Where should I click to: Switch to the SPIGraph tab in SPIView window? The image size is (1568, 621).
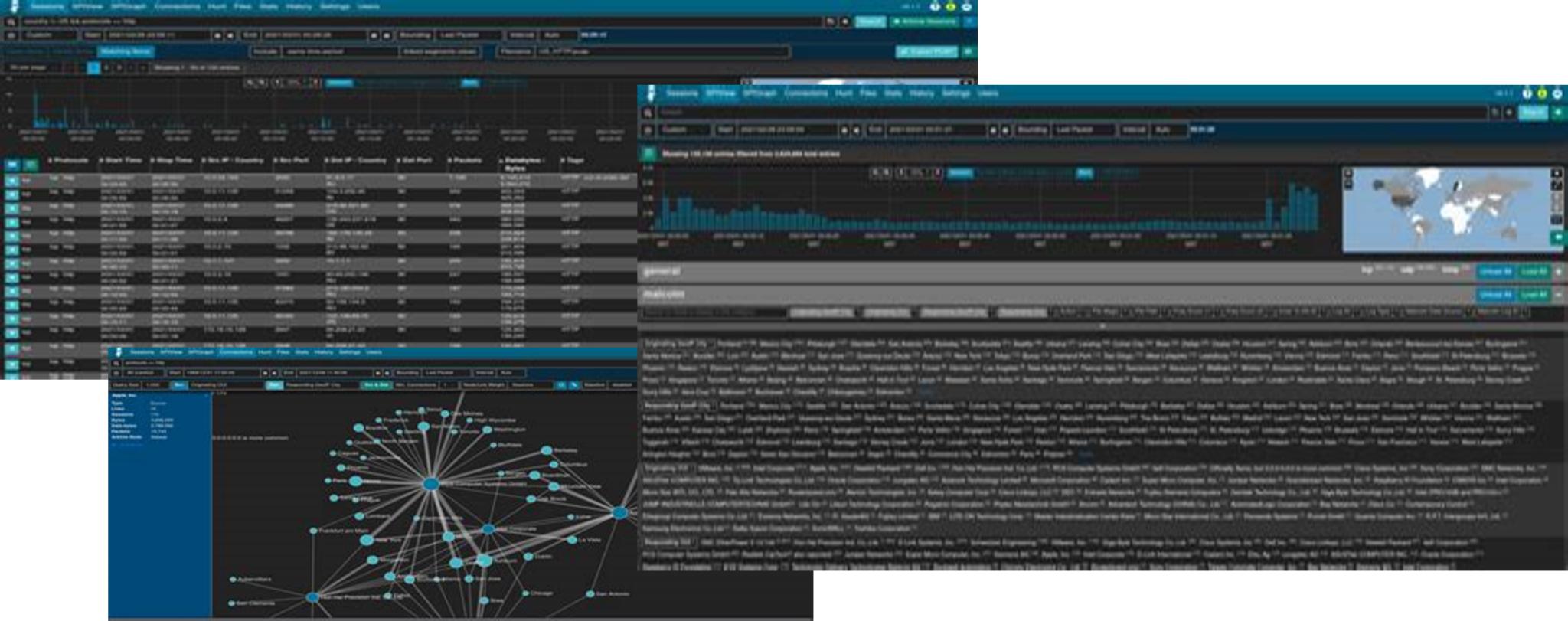point(759,93)
